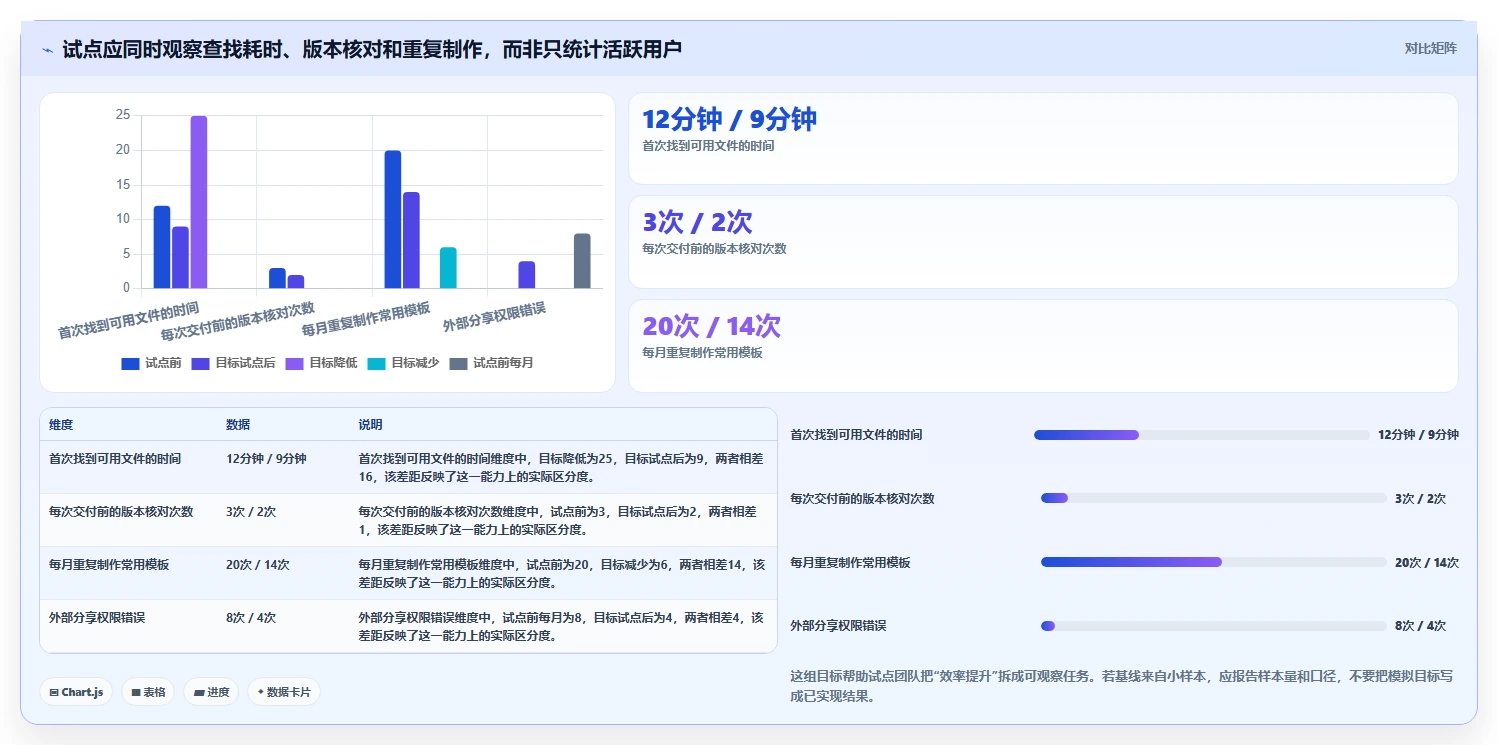The image size is (1498, 745).
Task: Click 外部分享权限错误 in table's first column
Action: point(97,618)
